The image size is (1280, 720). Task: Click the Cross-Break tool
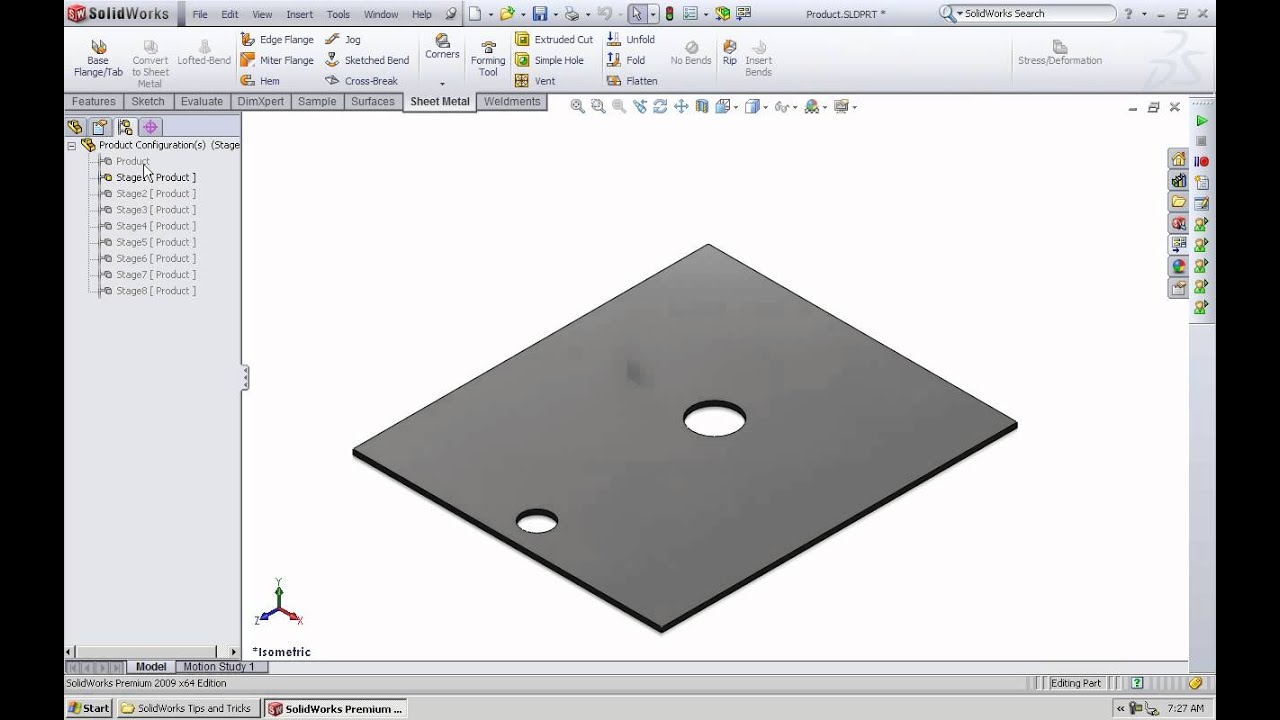tap(361, 81)
